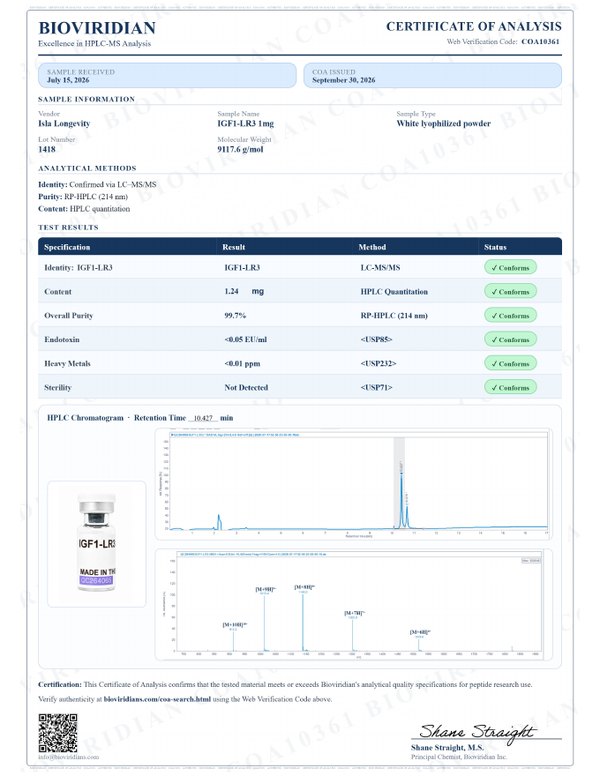This screenshot has height=776, width=600.
Task: Click the Conforms badge for Overall Purity
Action: [510, 315]
